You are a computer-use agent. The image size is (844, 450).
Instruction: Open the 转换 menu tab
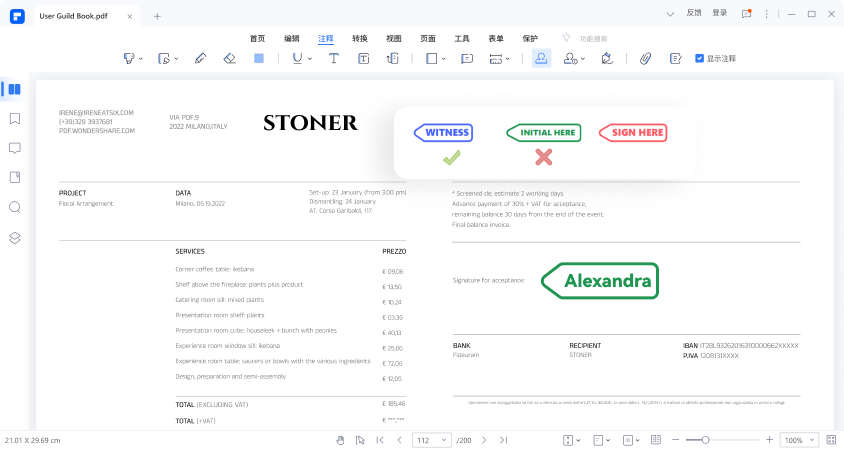(360, 37)
